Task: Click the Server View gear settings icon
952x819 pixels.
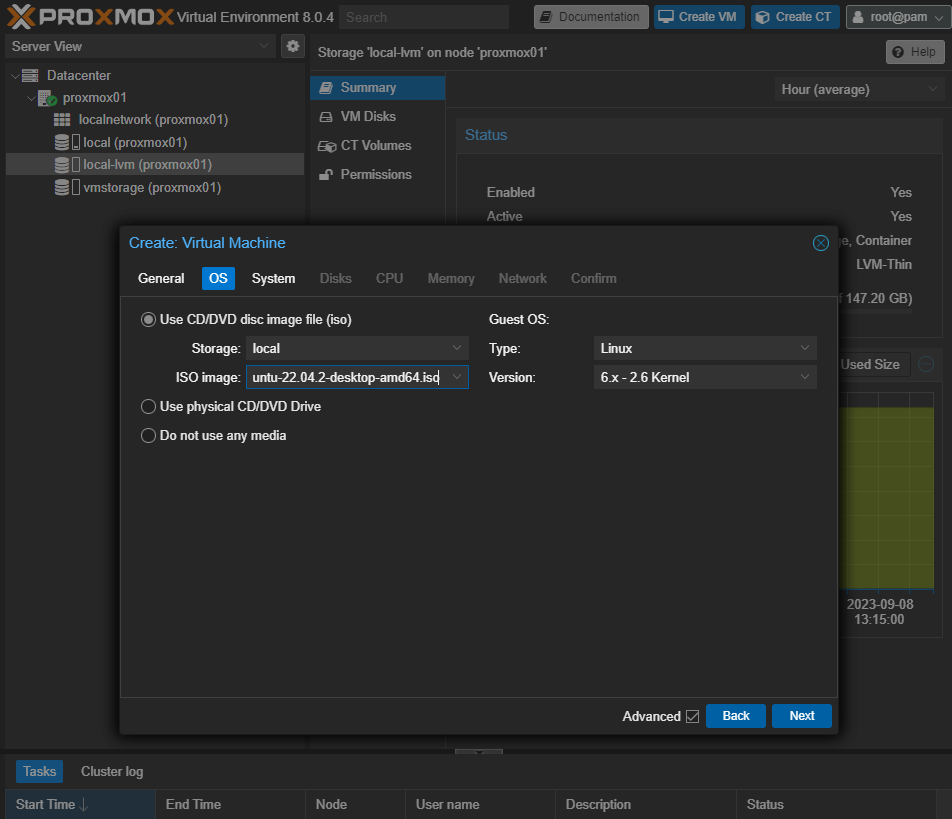Action: coord(292,46)
